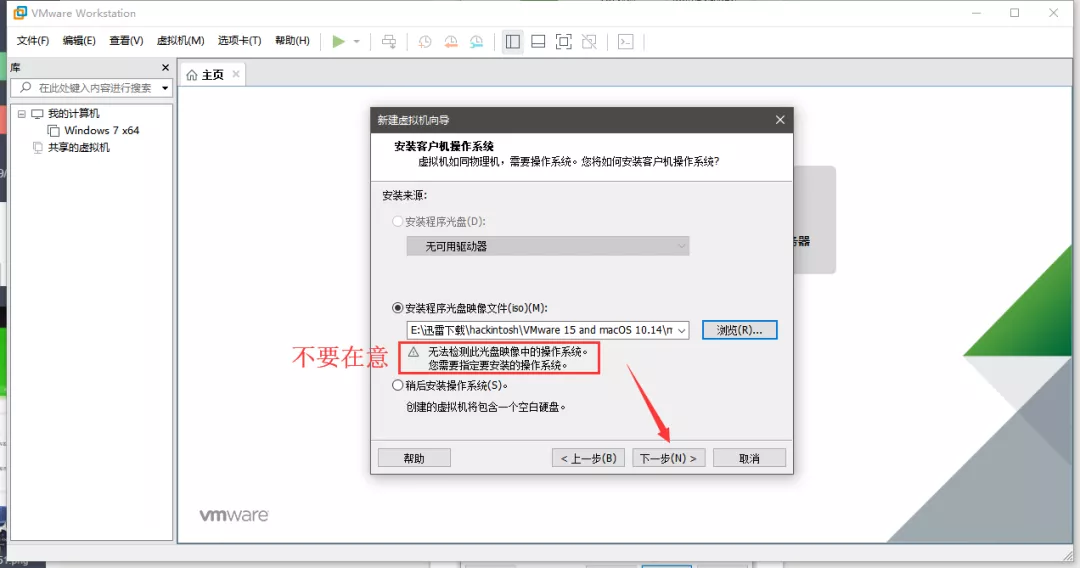Screen dimensions: 1080x568
Task: Open the Snapshot Manager icon
Action: pos(477,41)
